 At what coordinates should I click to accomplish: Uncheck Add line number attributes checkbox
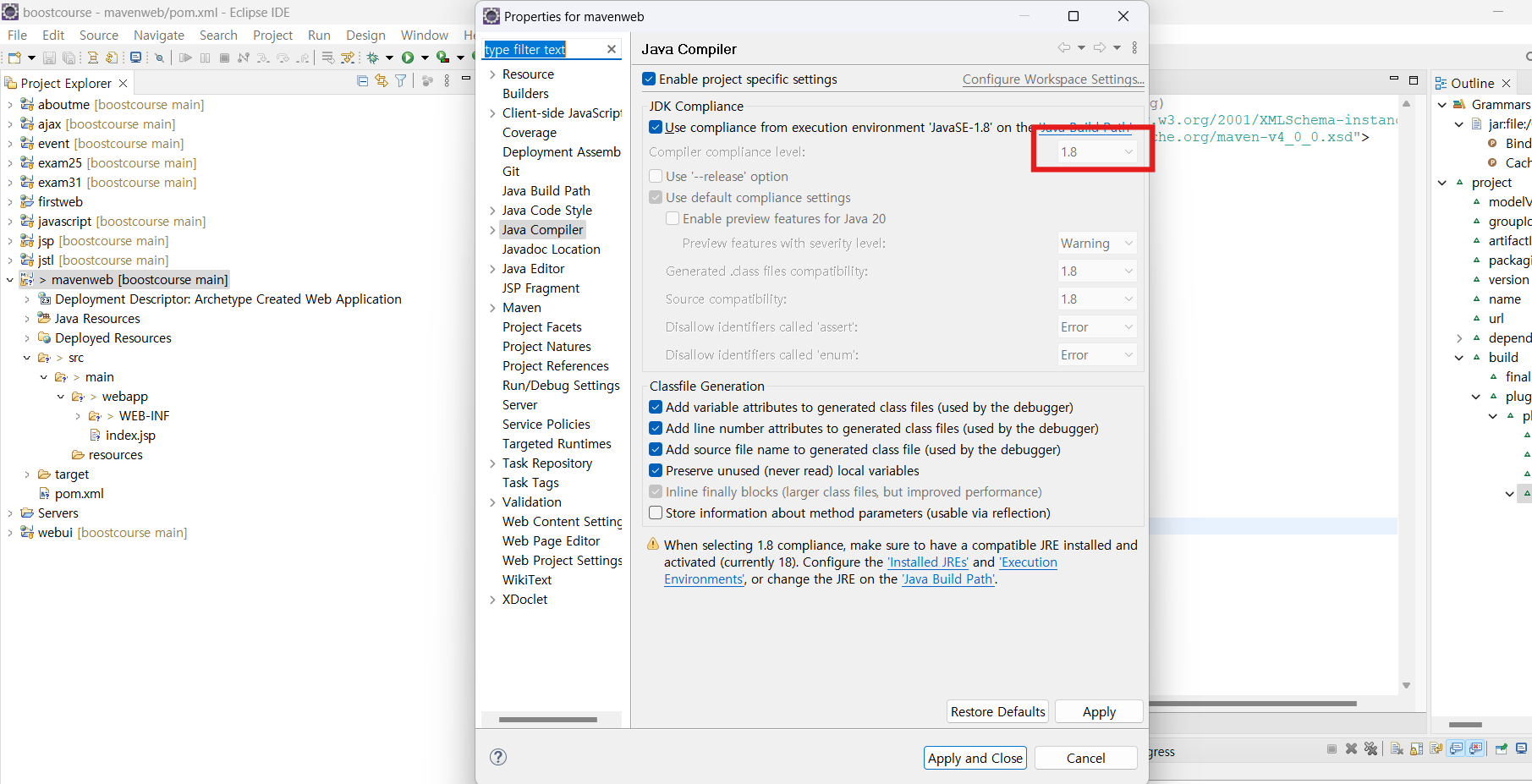(x=656, y=429)
